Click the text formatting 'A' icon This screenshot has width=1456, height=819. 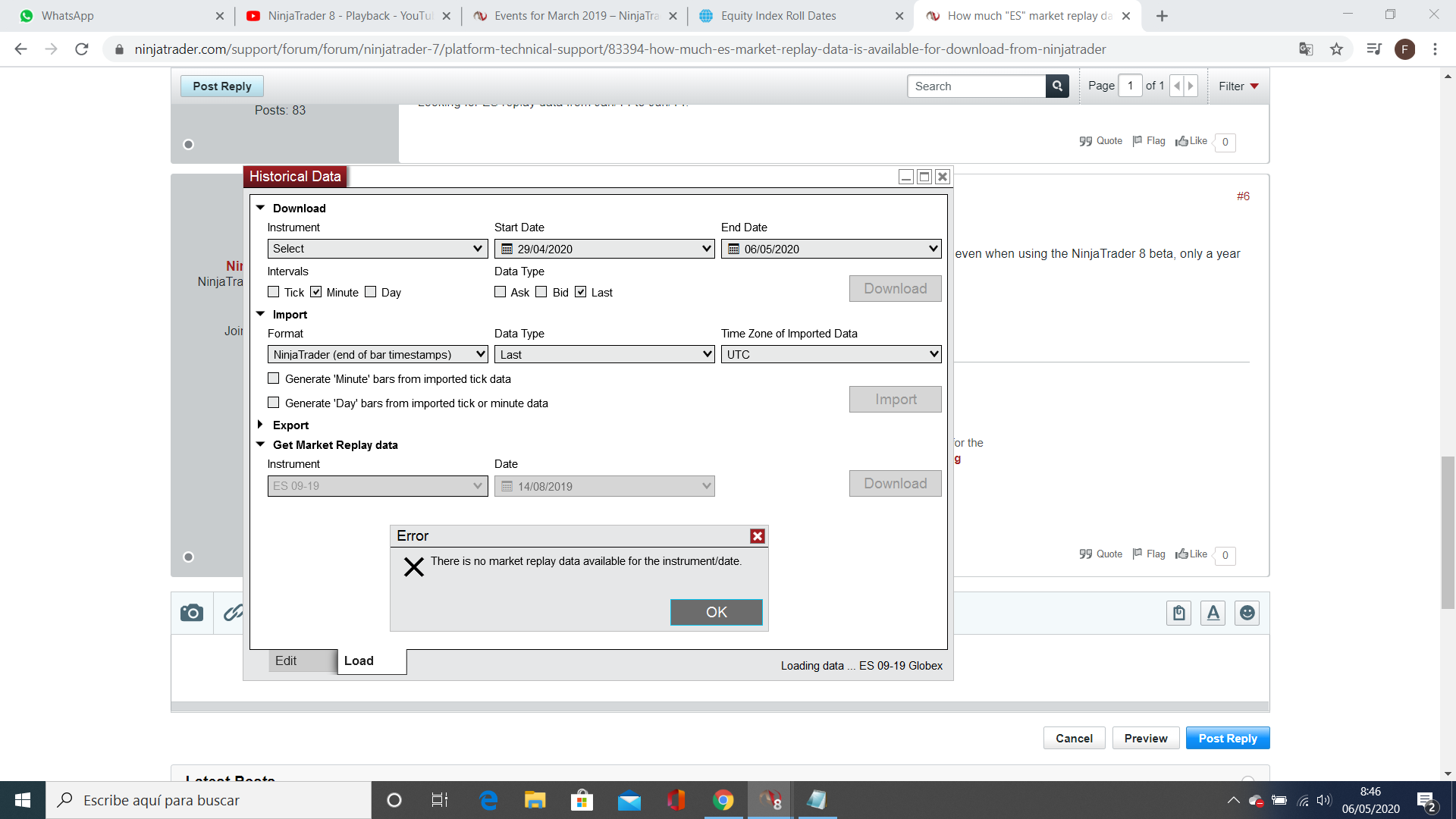pos(1213,613)
